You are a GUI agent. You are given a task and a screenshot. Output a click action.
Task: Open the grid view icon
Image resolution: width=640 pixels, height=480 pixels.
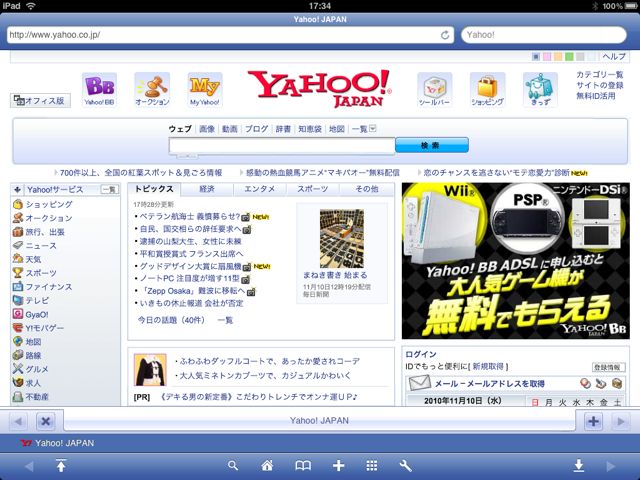371,465
